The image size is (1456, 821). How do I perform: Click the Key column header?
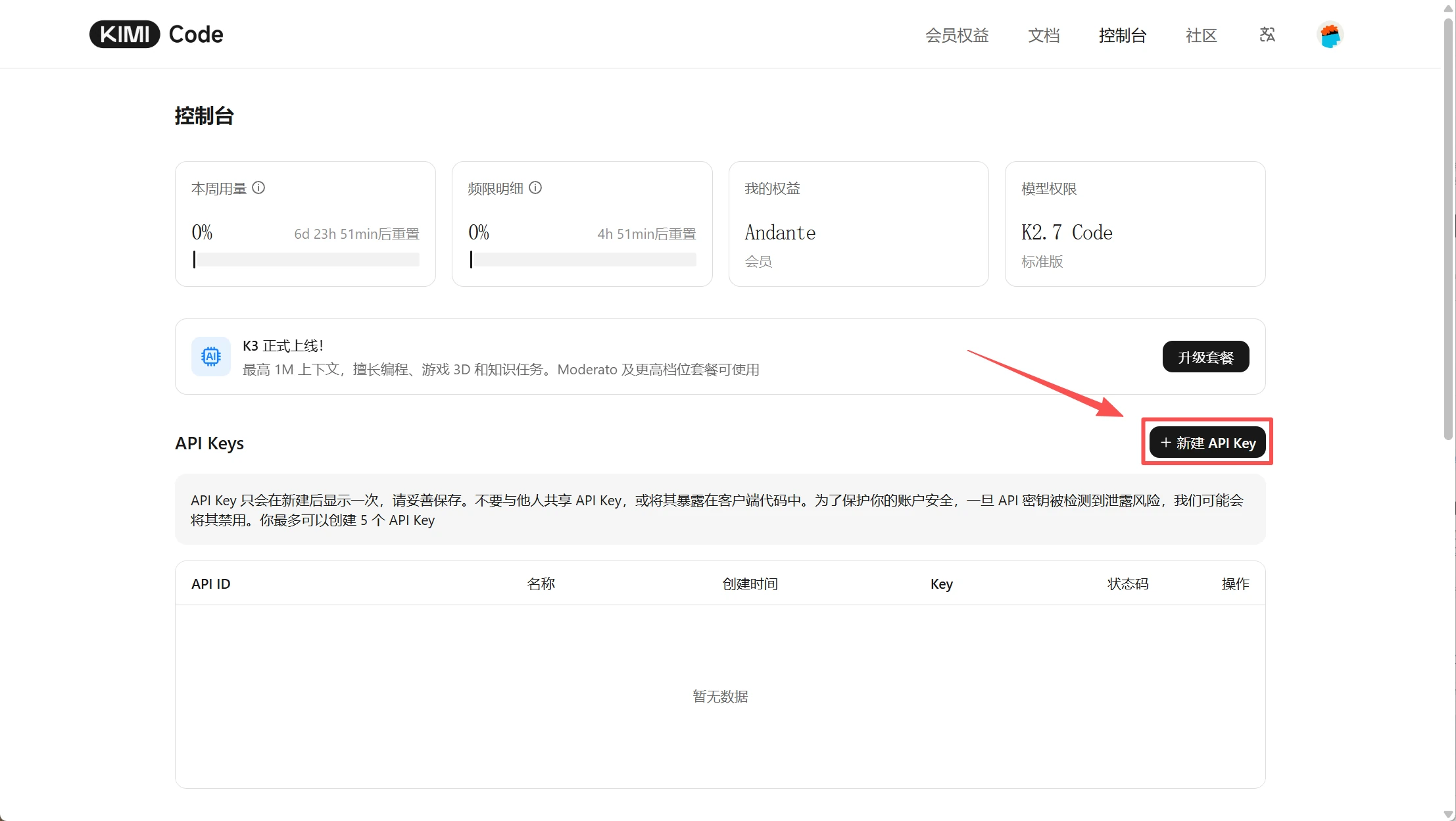[x=941, y=584]
